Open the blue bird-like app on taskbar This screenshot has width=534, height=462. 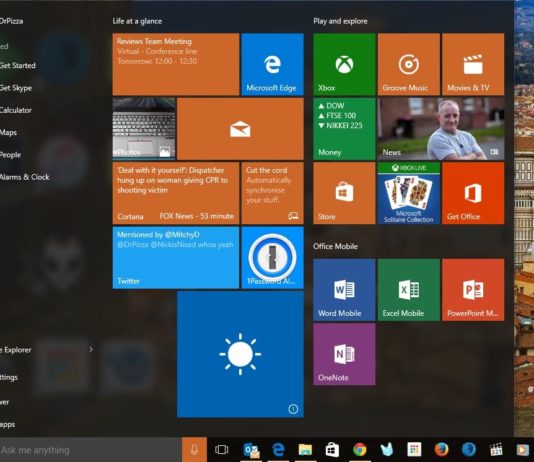click(x=387, y=449)
